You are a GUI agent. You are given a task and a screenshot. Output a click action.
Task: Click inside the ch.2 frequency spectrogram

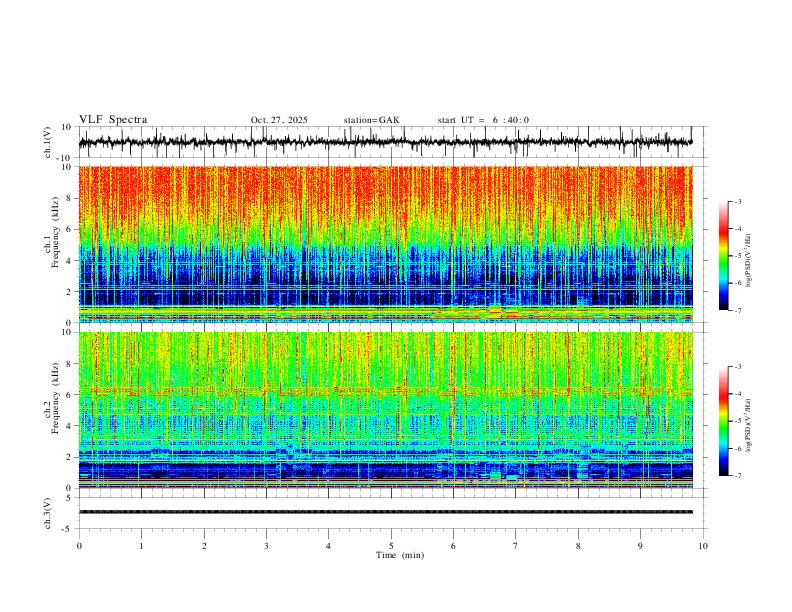[385, 410]
